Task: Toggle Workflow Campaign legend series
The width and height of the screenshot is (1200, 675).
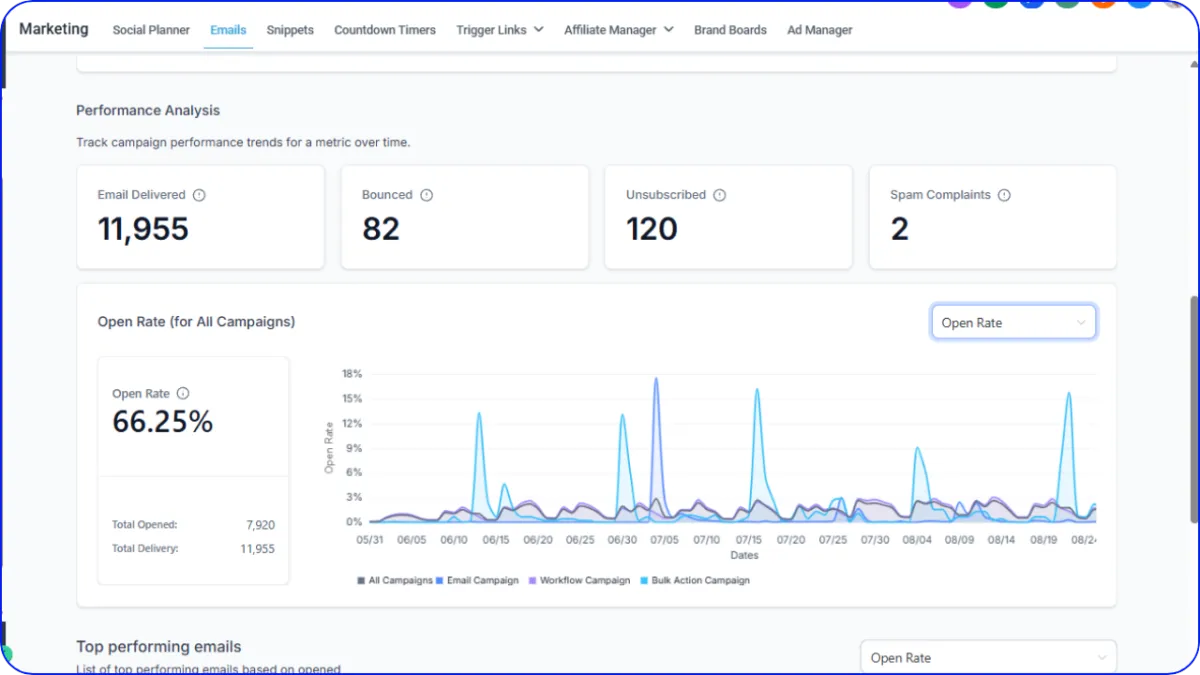Action: (580, 580)
